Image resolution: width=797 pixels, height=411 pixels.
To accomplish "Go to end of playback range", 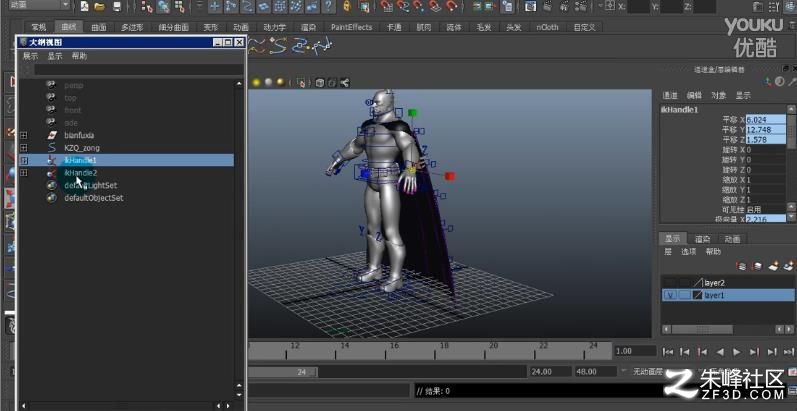I will (x=789, y=352).
